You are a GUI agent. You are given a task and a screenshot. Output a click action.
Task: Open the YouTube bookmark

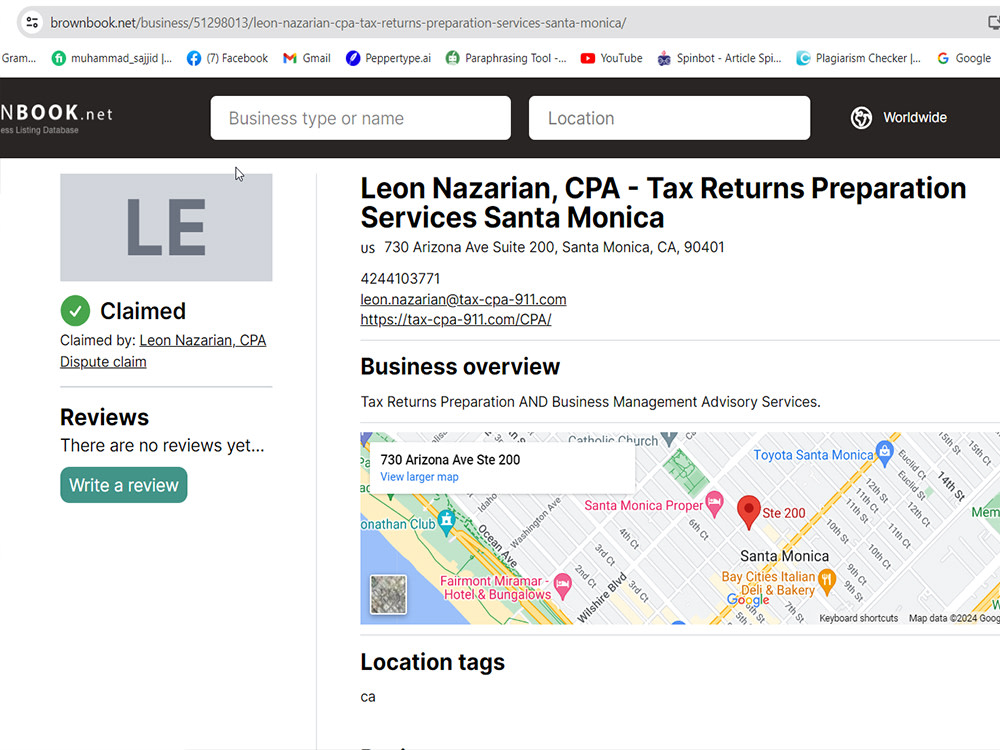pyautogui.click(x=611, y=58)
